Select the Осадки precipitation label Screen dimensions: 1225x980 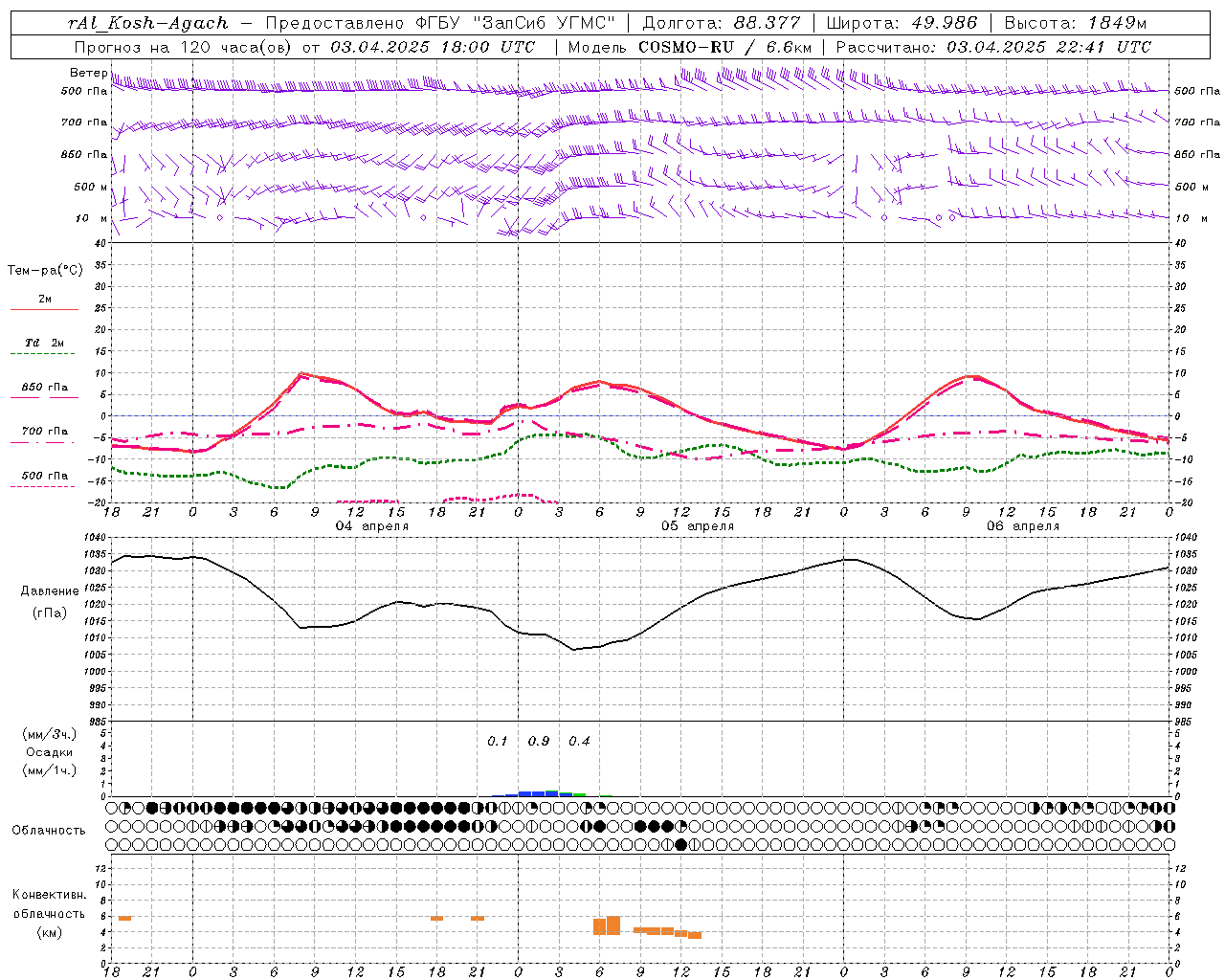50,752
